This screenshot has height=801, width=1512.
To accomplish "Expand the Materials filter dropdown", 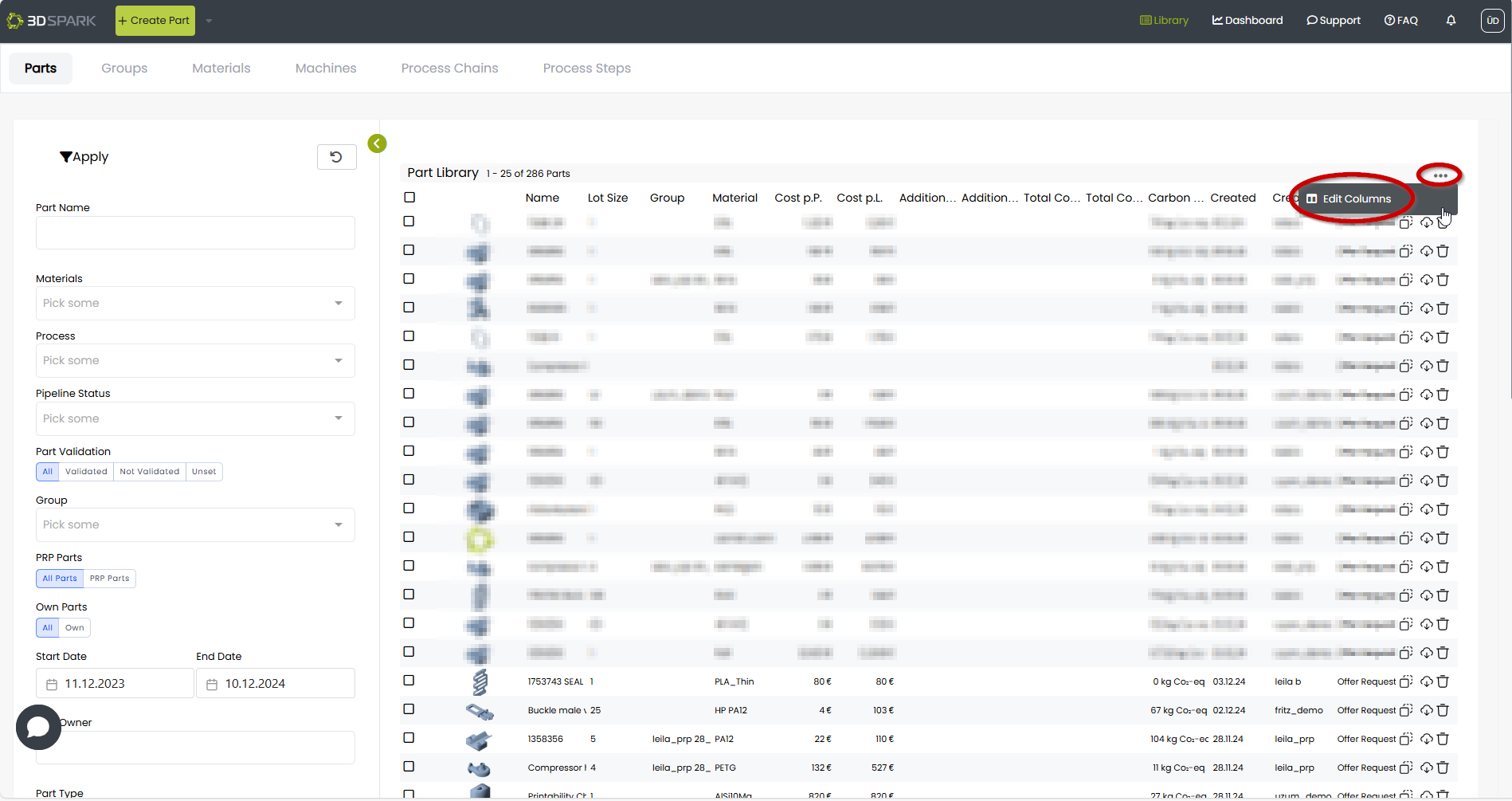I will coord(195,304).
